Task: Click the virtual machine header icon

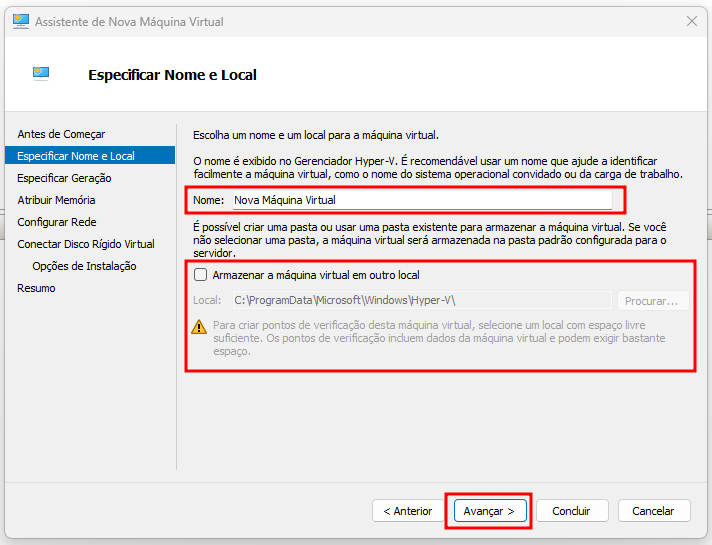Action: (41, 73)
